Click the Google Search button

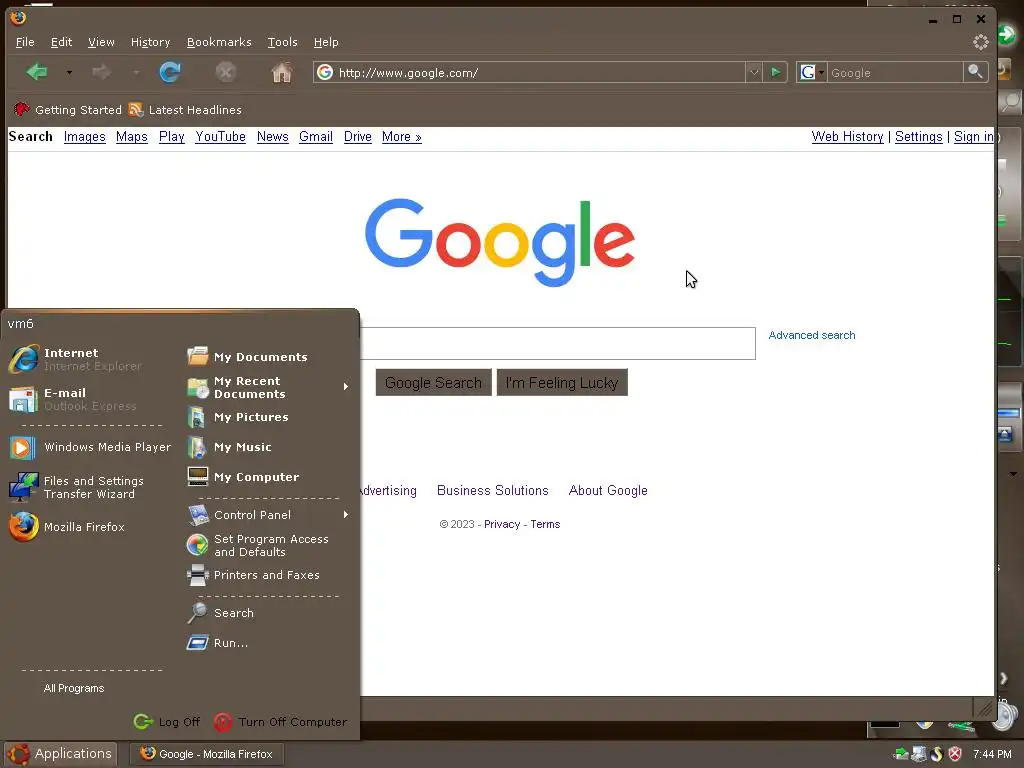433,383
